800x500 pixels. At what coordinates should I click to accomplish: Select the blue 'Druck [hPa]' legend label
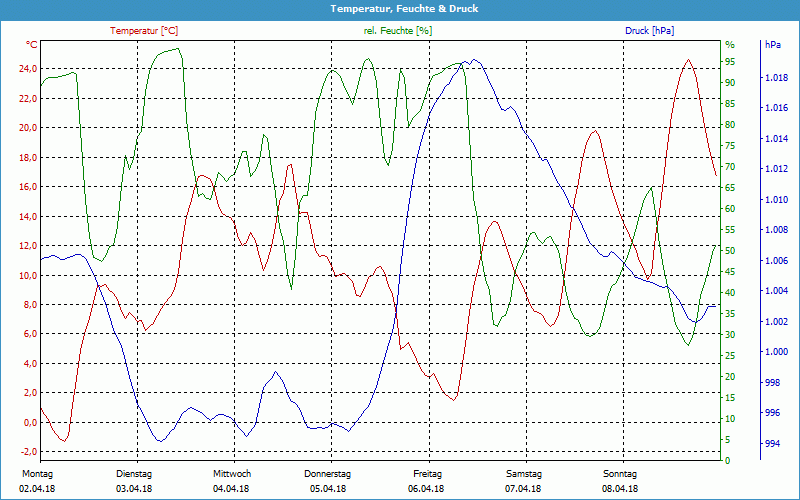coord(649,31)
